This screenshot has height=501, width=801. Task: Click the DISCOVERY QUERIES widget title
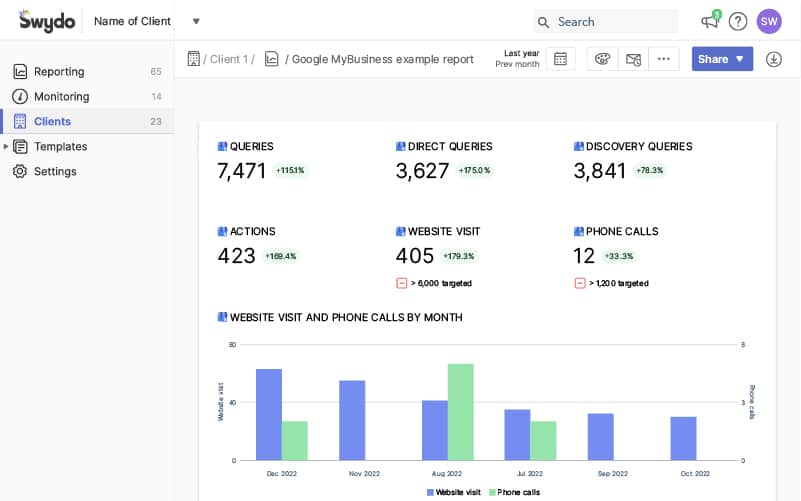[x=639, y=147]
